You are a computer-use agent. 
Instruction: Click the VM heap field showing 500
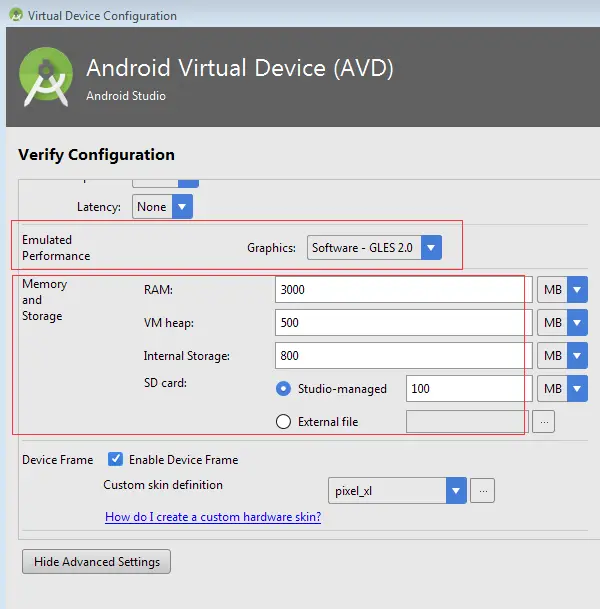[403, 322]
